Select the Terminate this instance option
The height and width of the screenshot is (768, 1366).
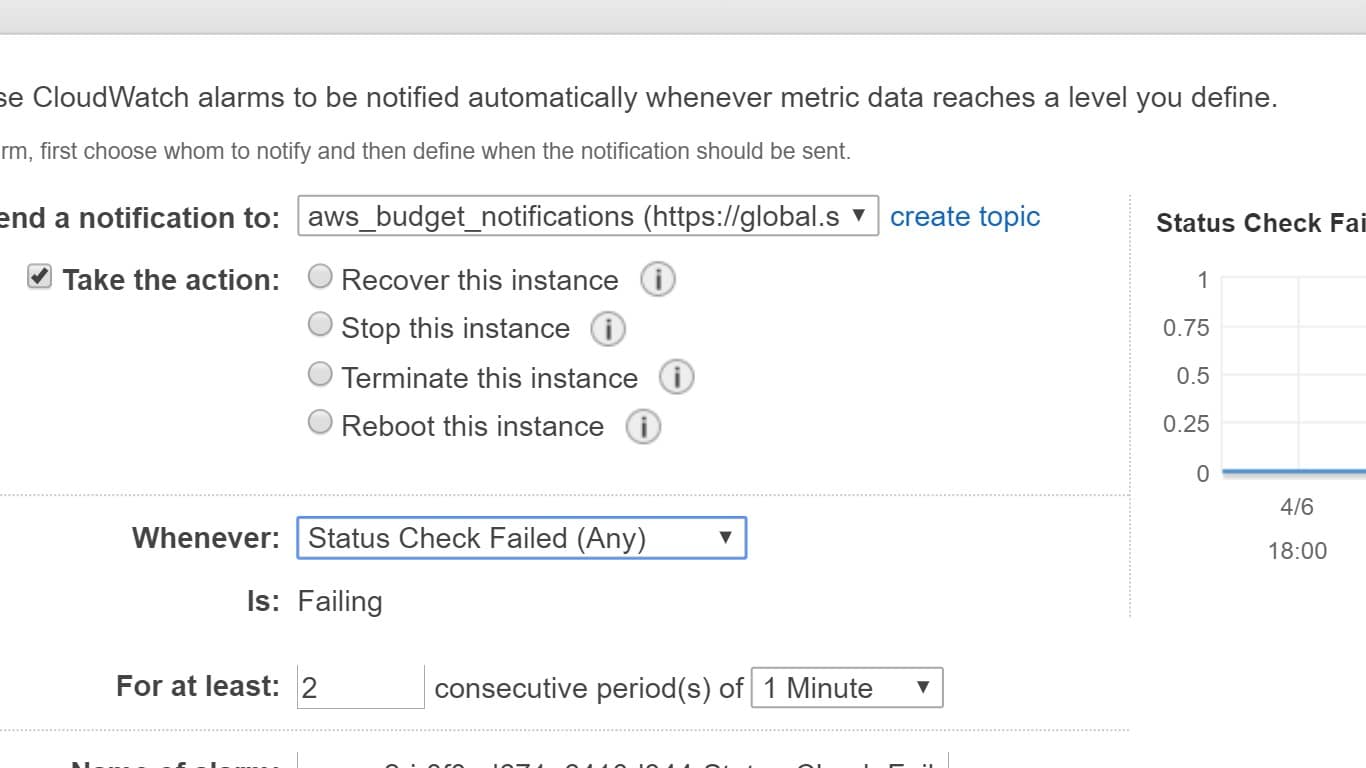pyautogui.click(x=320, y=374)
